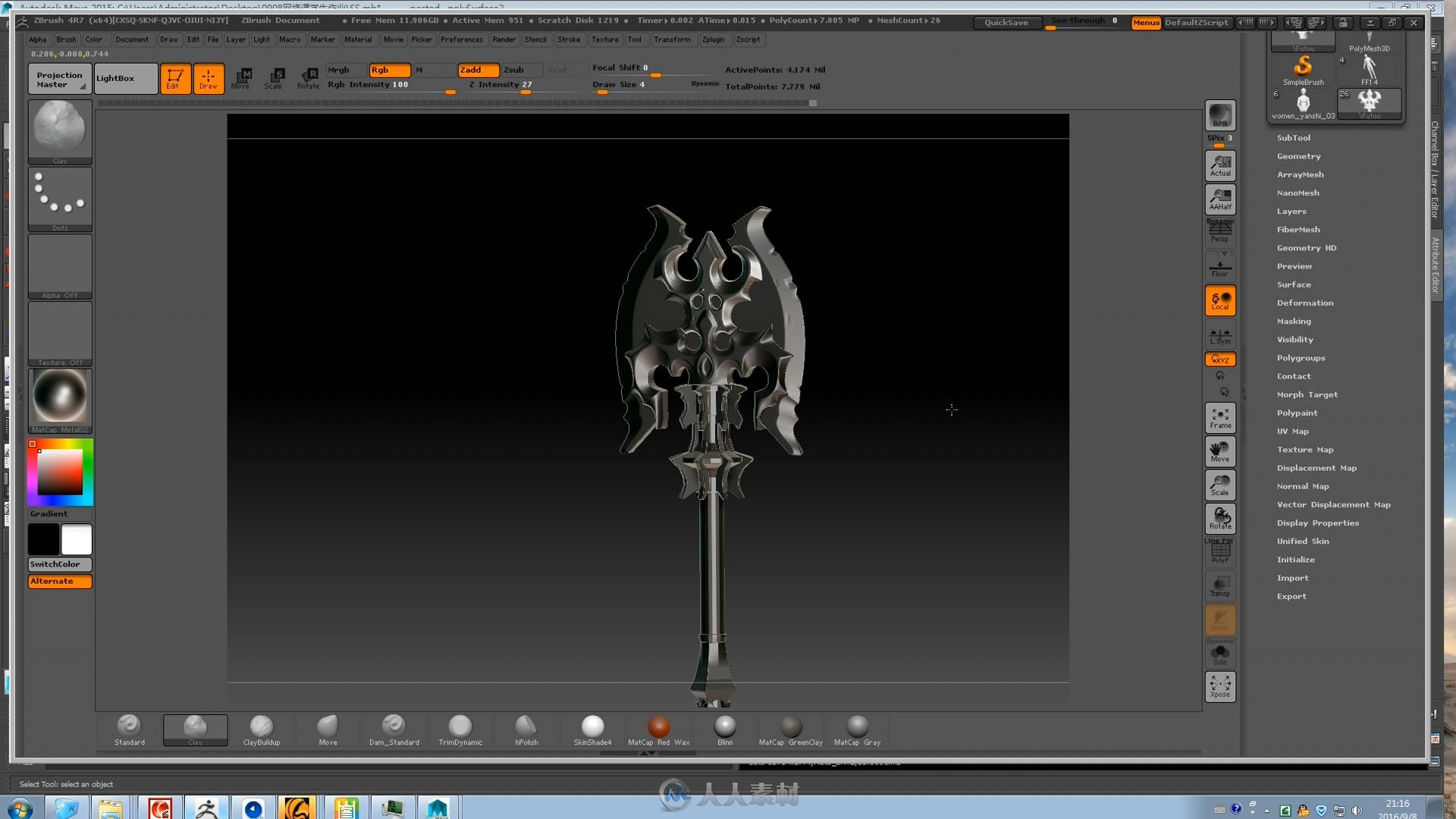Toggle Zsub sculpting mode
The image size is (1456, 819).
pos(515,69)
